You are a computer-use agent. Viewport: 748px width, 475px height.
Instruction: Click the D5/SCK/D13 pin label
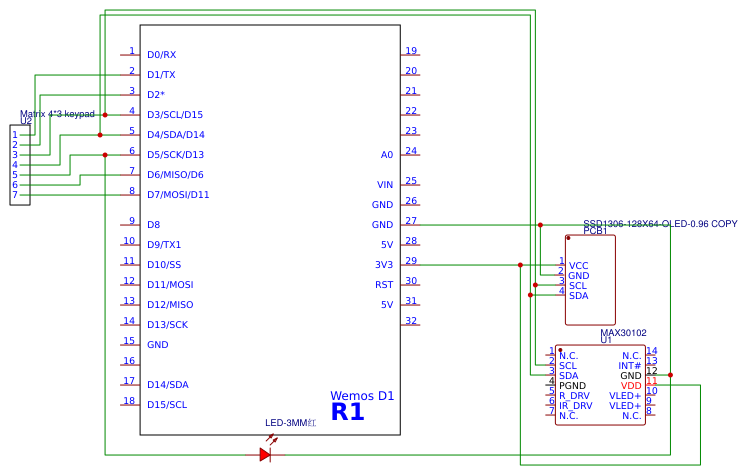pos(176,155)
